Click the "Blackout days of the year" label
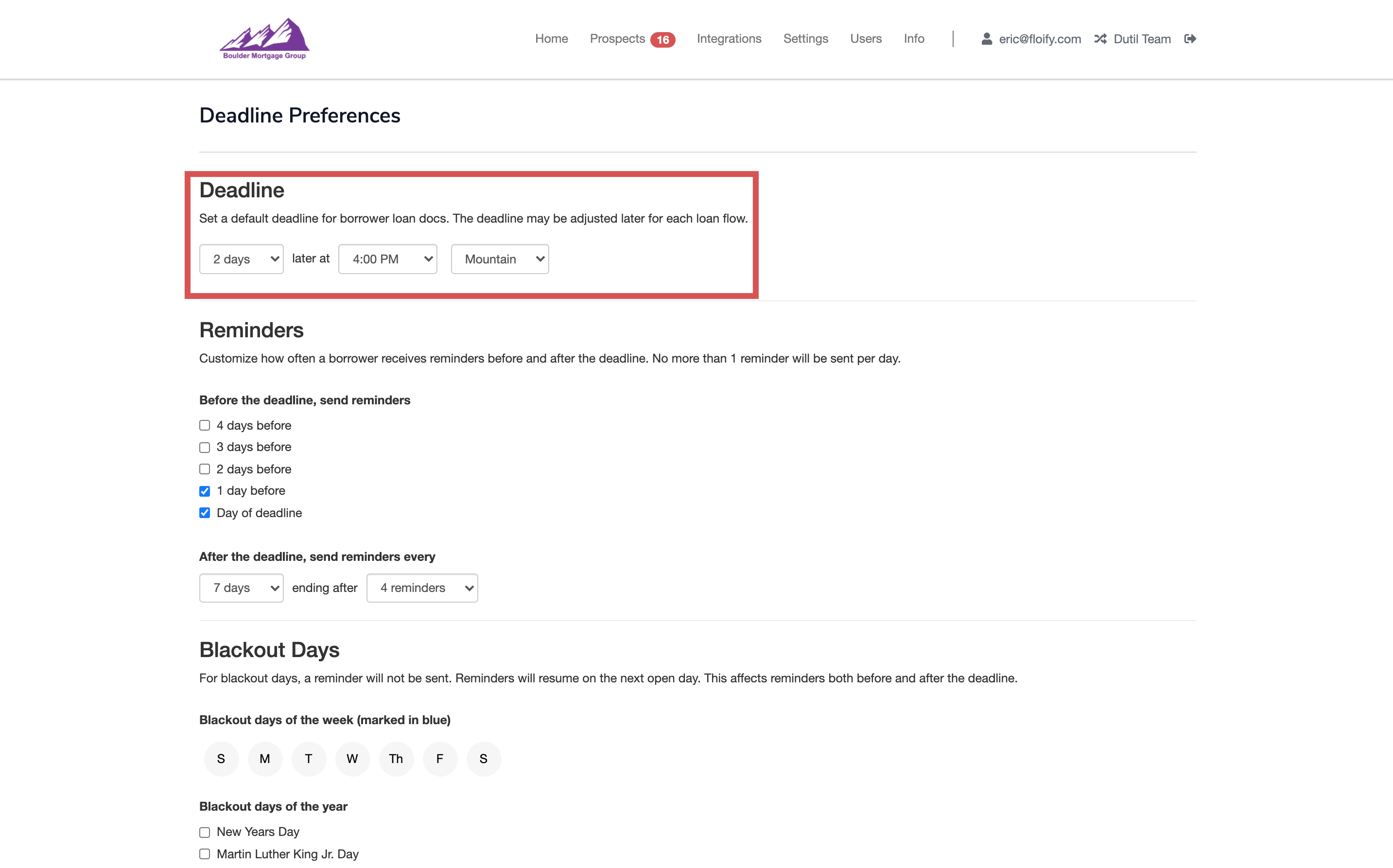 (x=273, y=807)
